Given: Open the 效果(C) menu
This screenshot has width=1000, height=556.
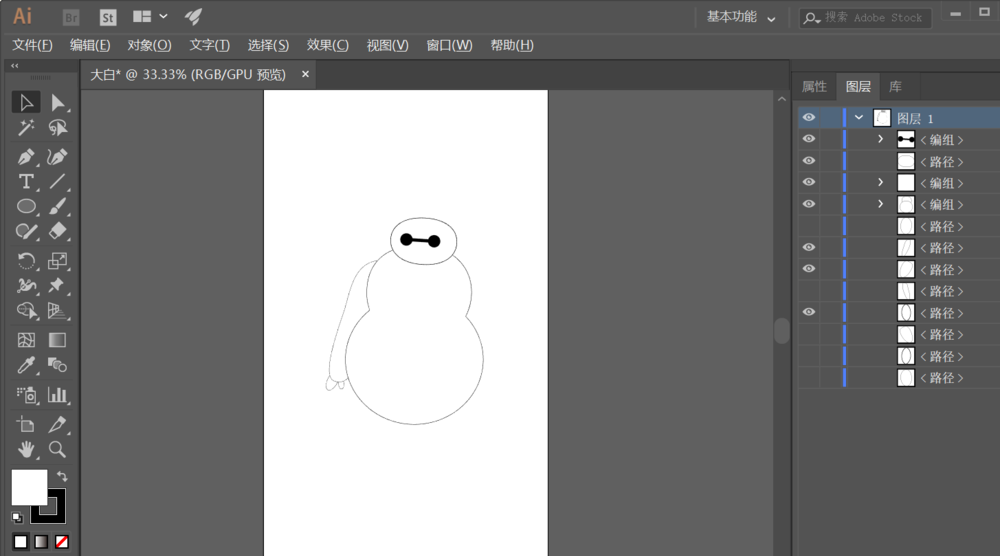Looking at the screenshot, I should (327, 45).
